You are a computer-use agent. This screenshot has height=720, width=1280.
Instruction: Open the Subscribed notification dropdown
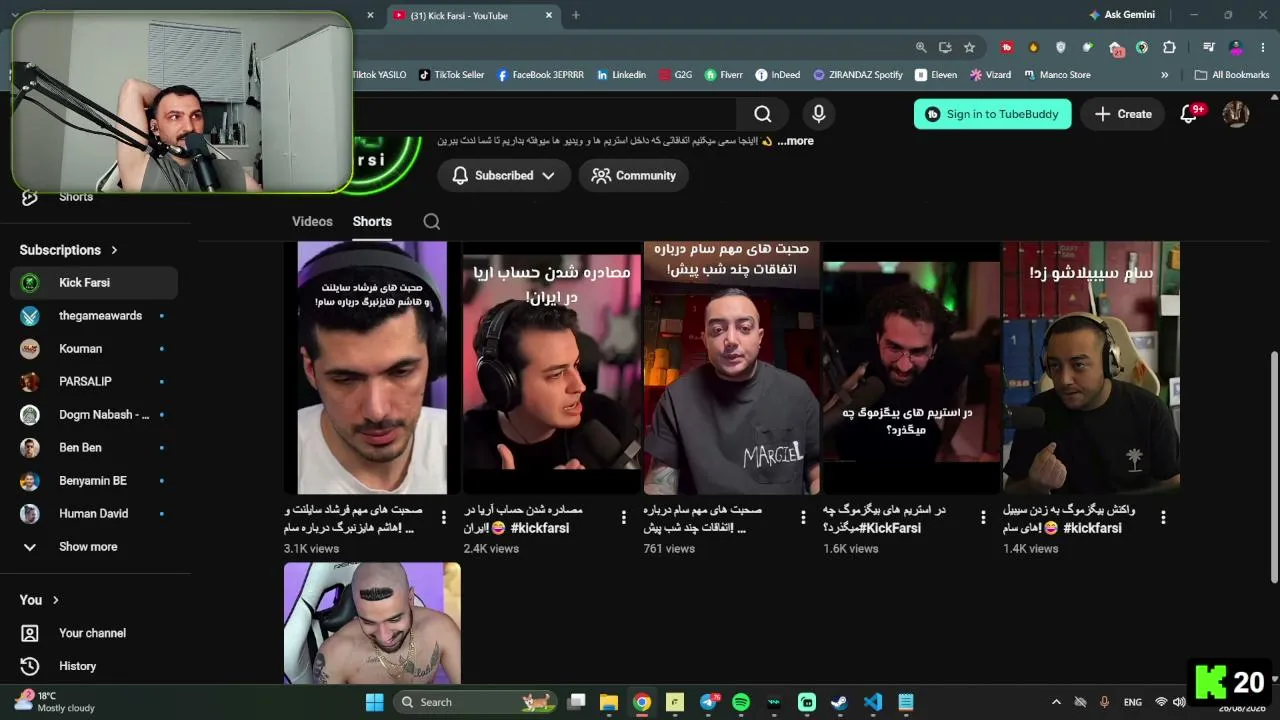pyautogui.click(x=504, y=176)
